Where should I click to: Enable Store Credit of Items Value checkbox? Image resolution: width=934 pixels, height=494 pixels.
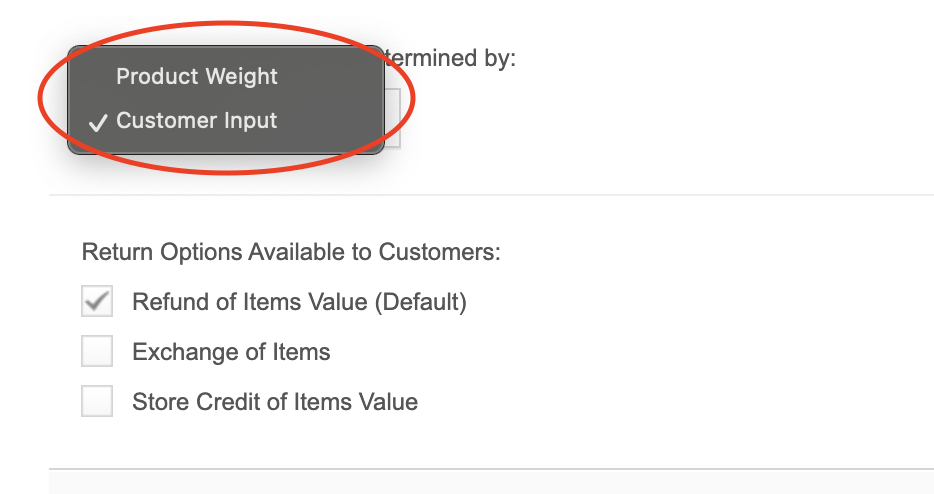[97, 401]
